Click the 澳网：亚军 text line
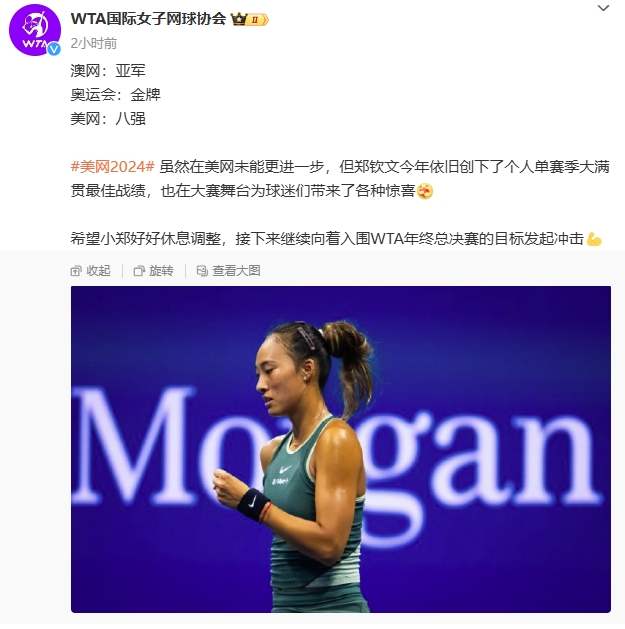This screenshot has width=625, height=629. point(108,71)
